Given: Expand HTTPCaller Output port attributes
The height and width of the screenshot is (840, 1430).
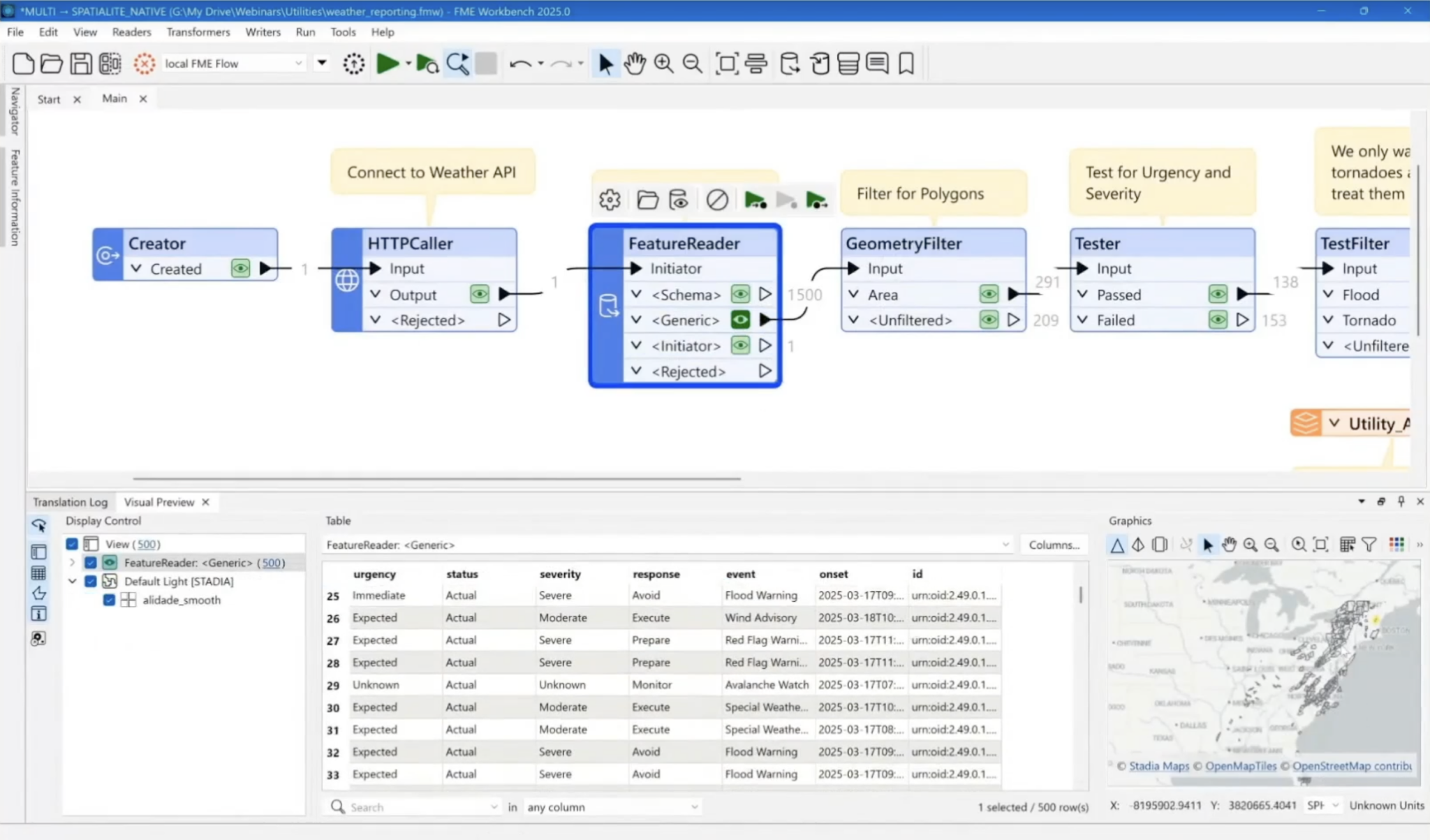Looking at the screenshot, I should pos(376,294).
